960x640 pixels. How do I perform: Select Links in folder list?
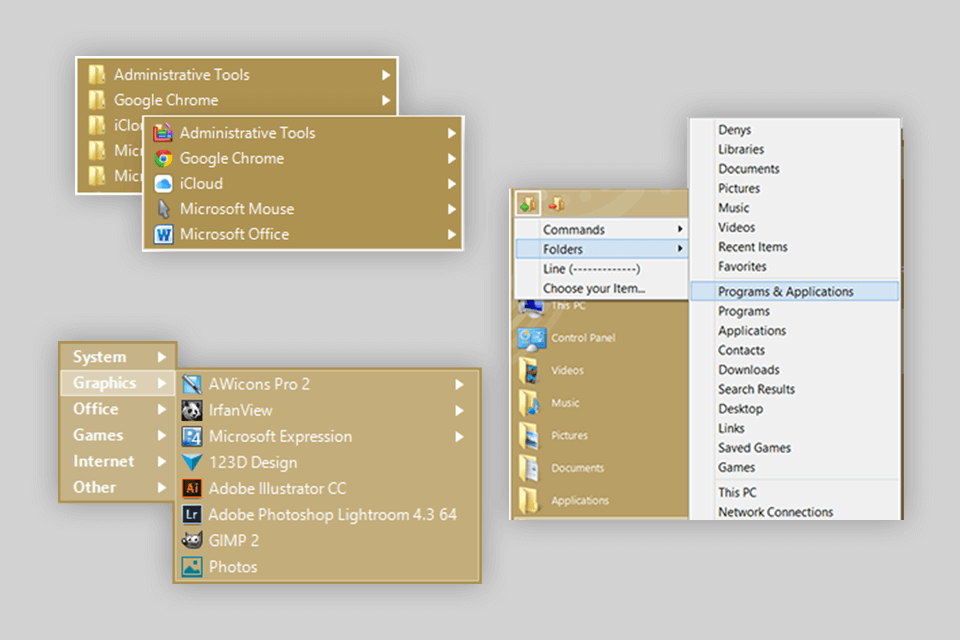[x=795, y=429]
